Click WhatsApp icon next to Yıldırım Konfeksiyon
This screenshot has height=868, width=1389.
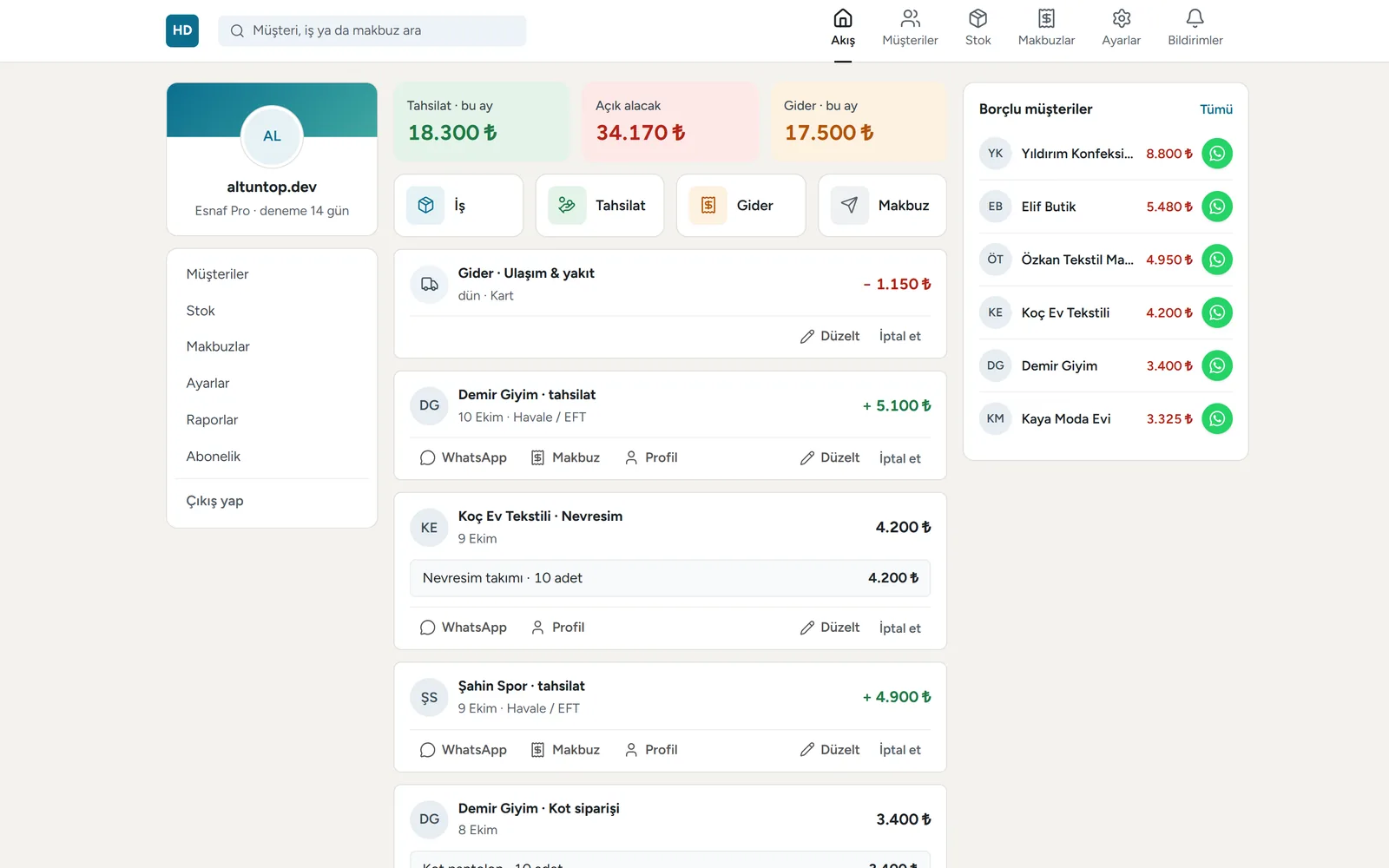1217,154
